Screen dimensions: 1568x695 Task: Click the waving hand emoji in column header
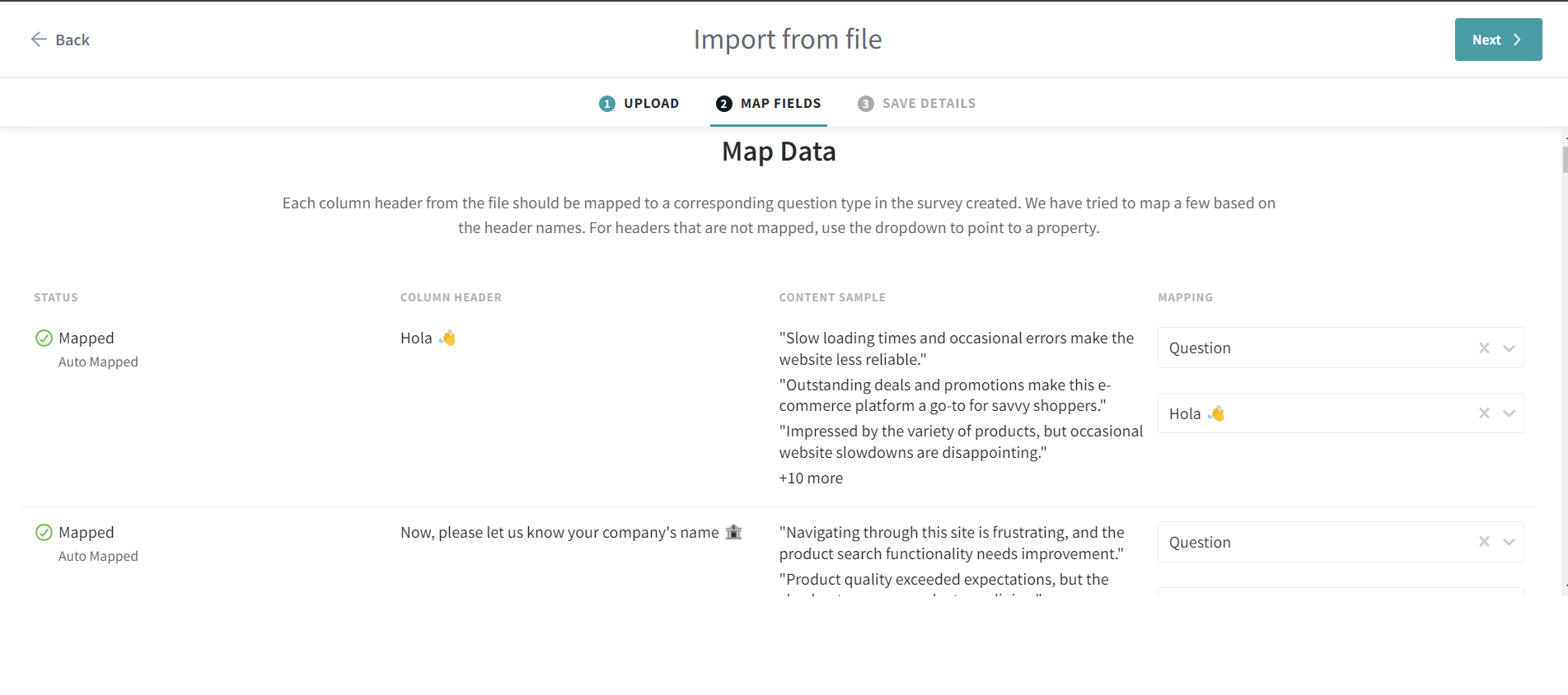(447, 338)
